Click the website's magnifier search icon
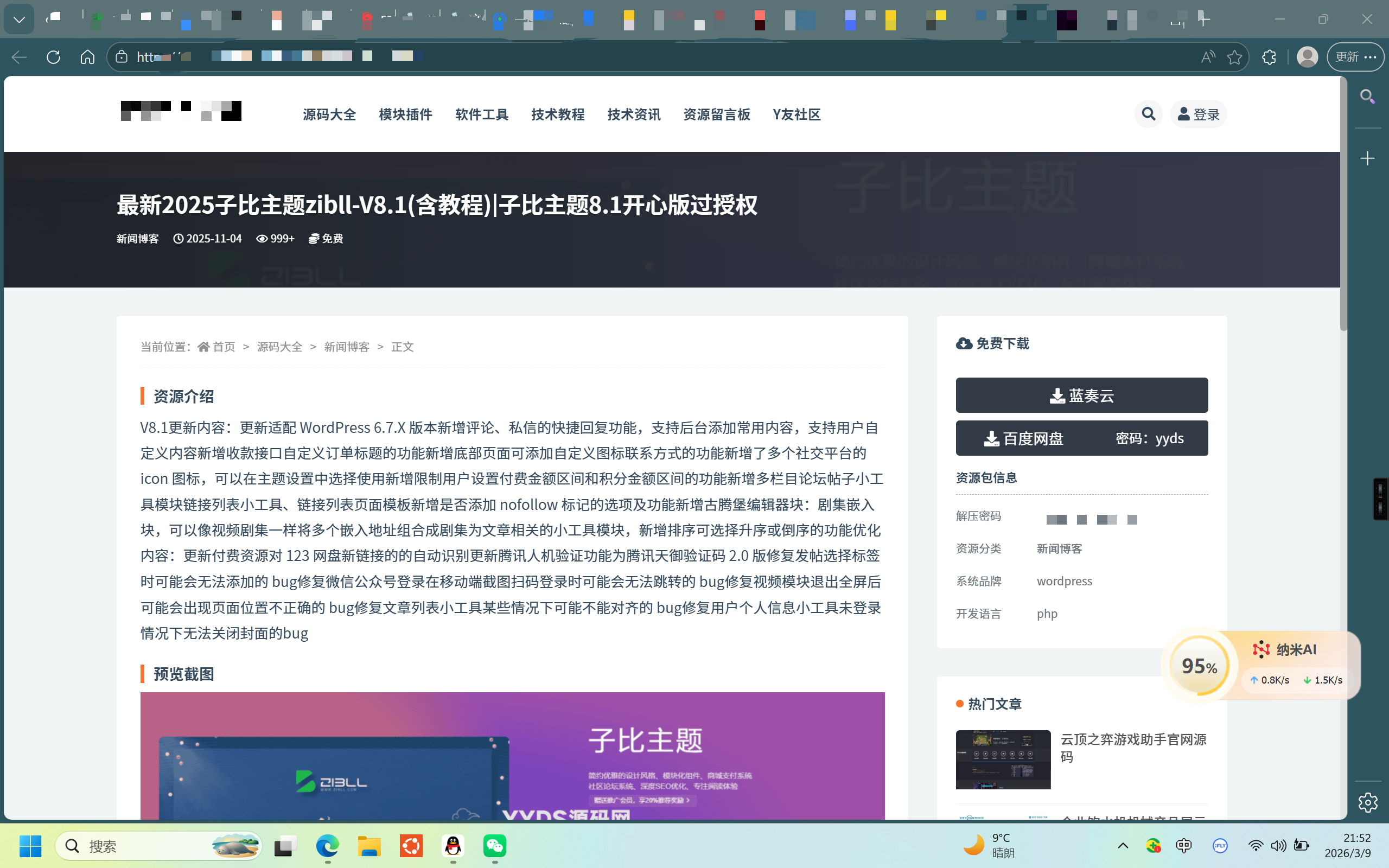This screenshot has height=868, width=1389. coord(1149,114)
